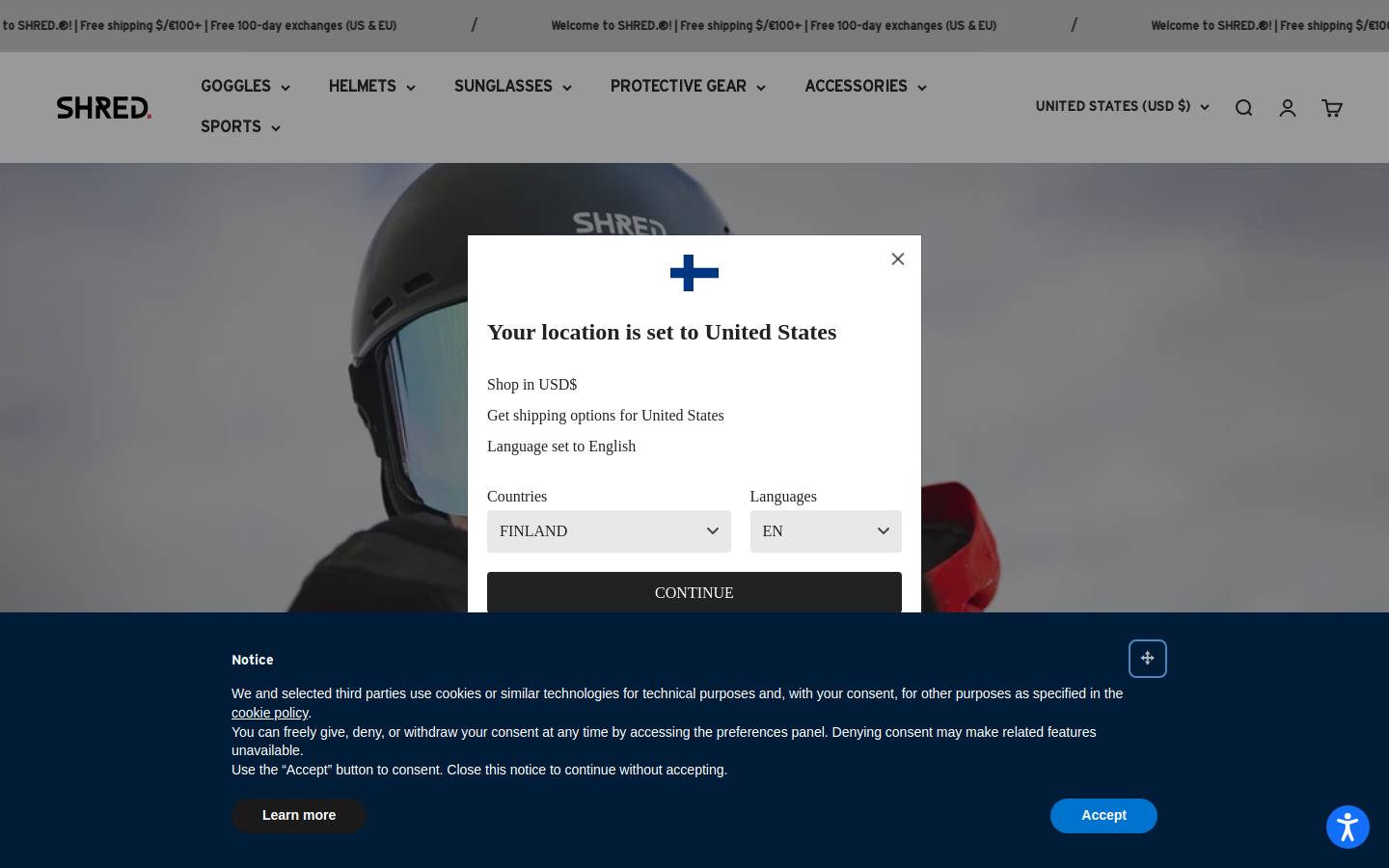This screenshot has height=868, width=1389.
Task: Click the cookie notice move icon
Action: pyautogui.click(x=1148, y=659)
